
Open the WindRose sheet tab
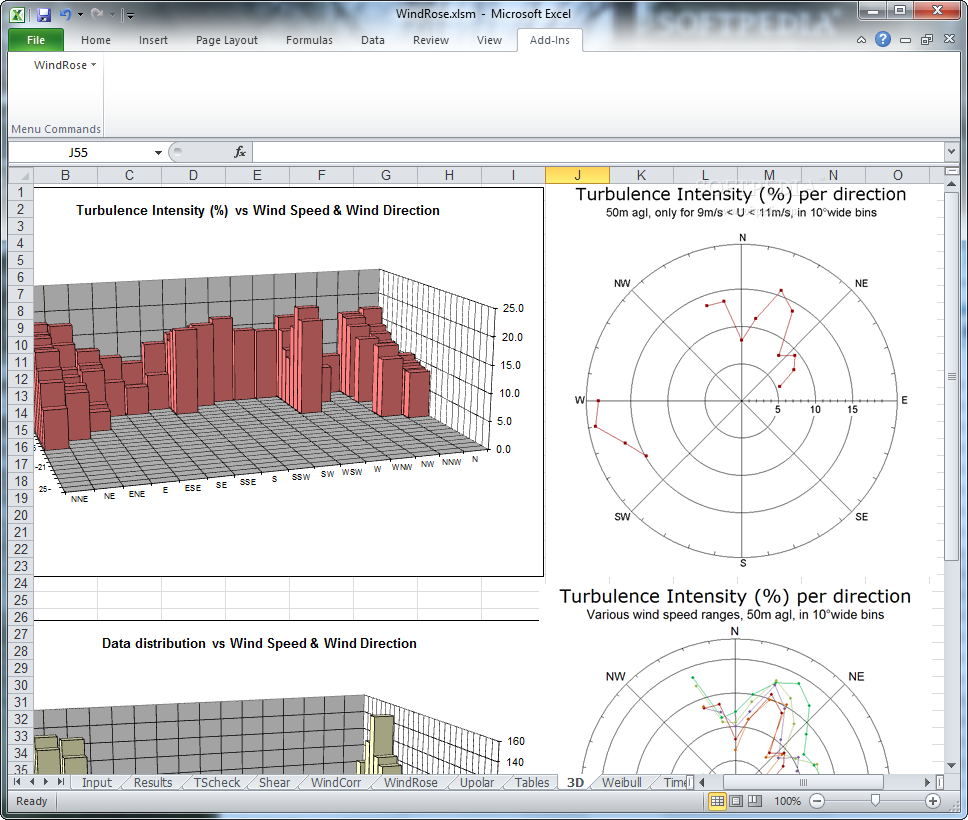[411, 782]
